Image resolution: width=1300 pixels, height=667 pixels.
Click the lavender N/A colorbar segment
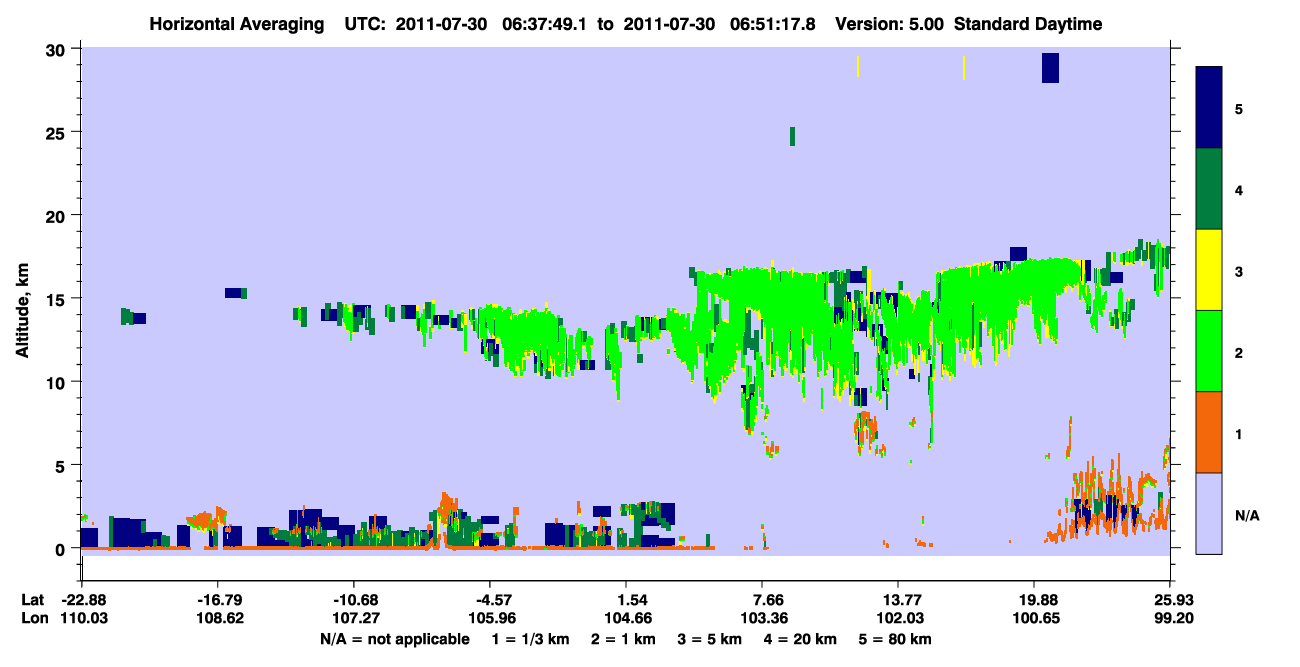tap(1209, 513)
